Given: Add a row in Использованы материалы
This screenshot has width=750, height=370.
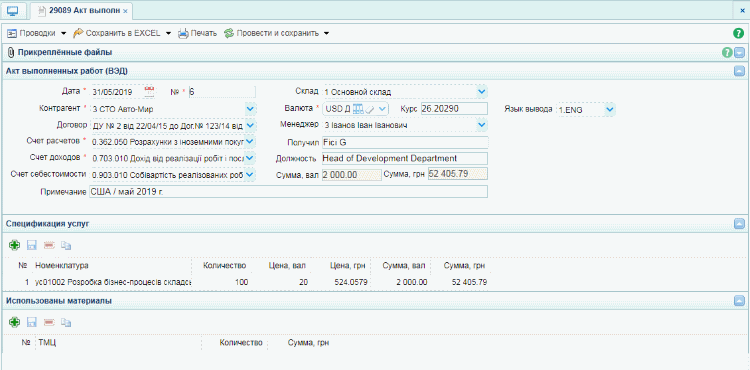Looking at the screenshot, I should (x=14, y=323).
